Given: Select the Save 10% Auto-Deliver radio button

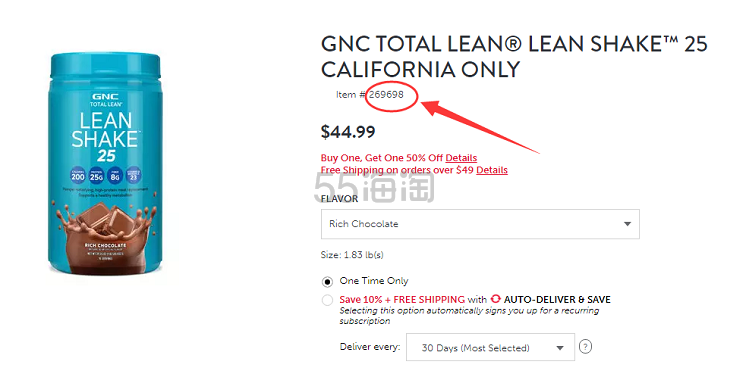Looking at the screenshot, I should tap(327, 300).
